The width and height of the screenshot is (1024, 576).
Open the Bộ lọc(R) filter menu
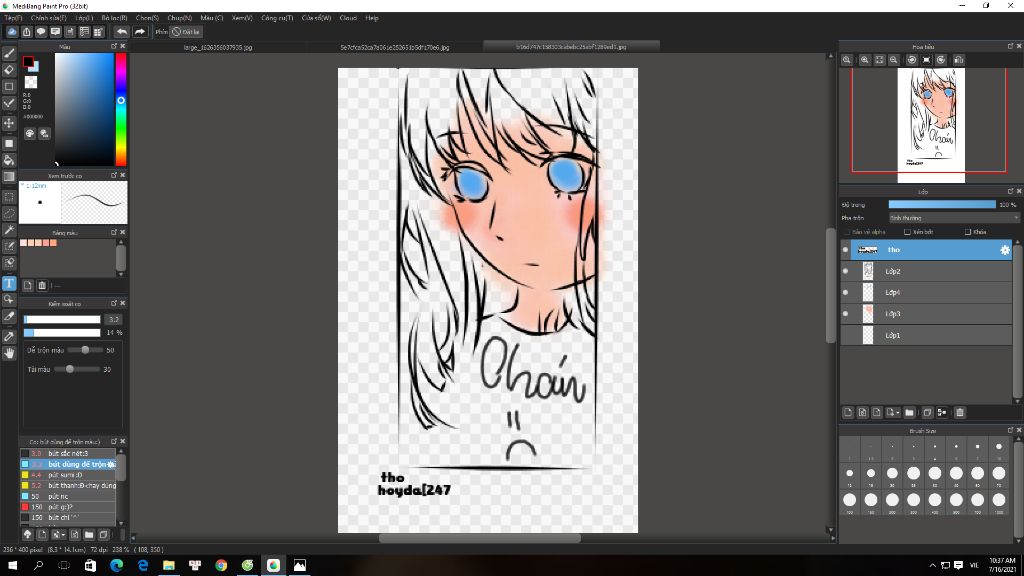coord(114,18)
